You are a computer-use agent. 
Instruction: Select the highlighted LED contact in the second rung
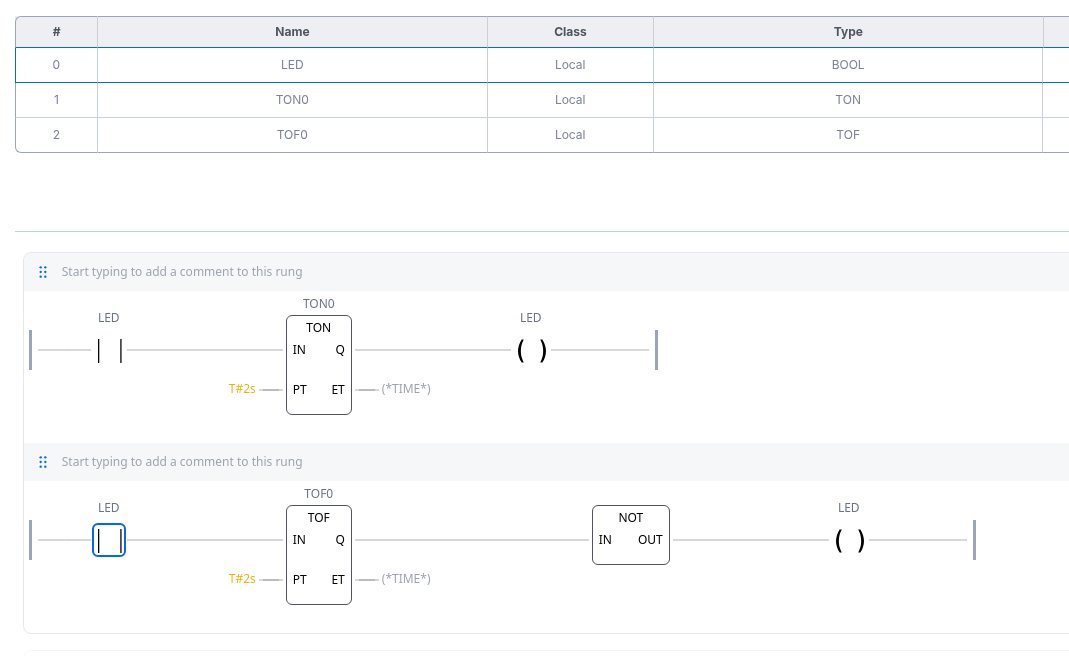[x=109, y=540]
